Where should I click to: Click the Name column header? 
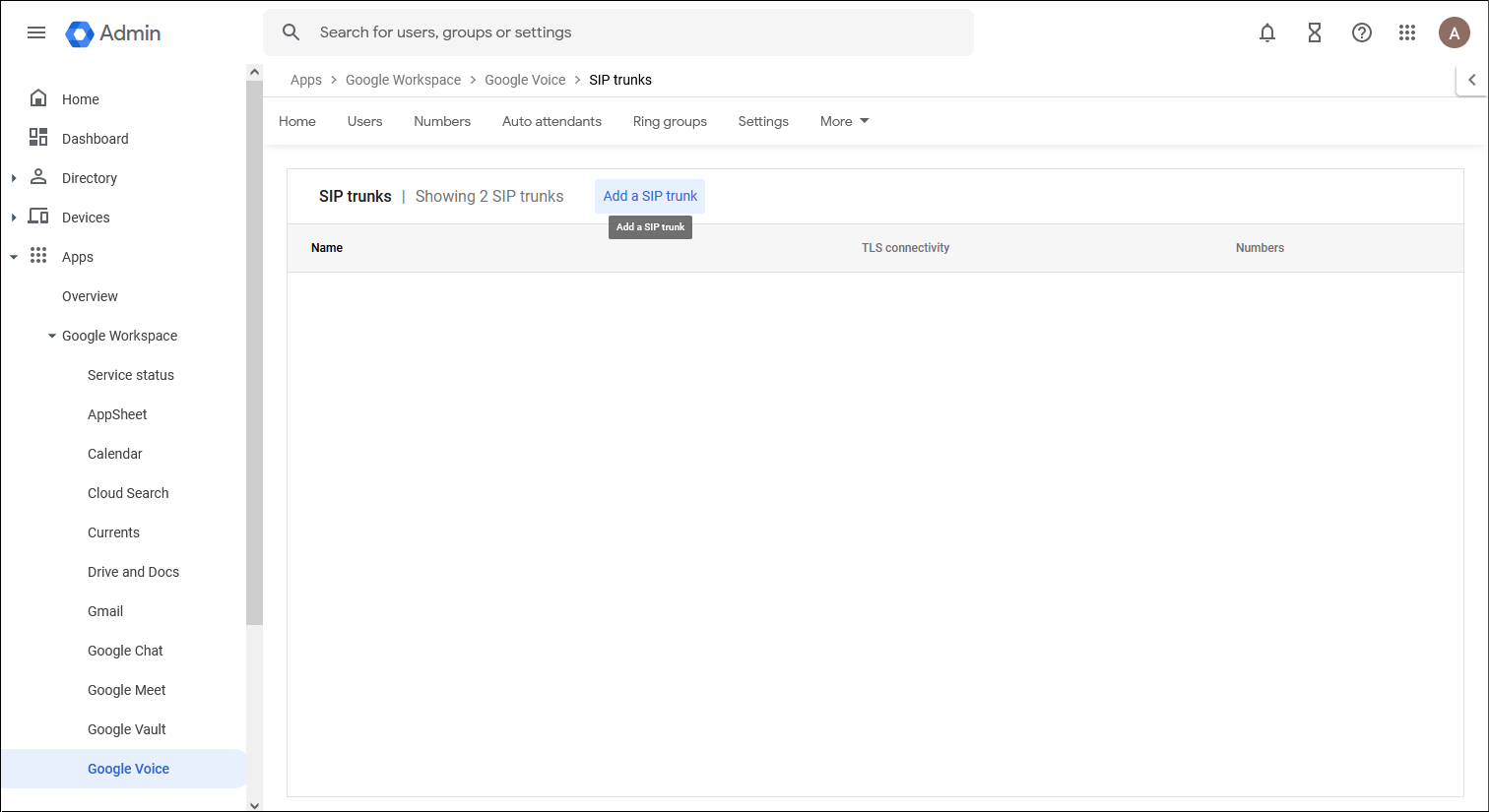click(x=327, y=248)
